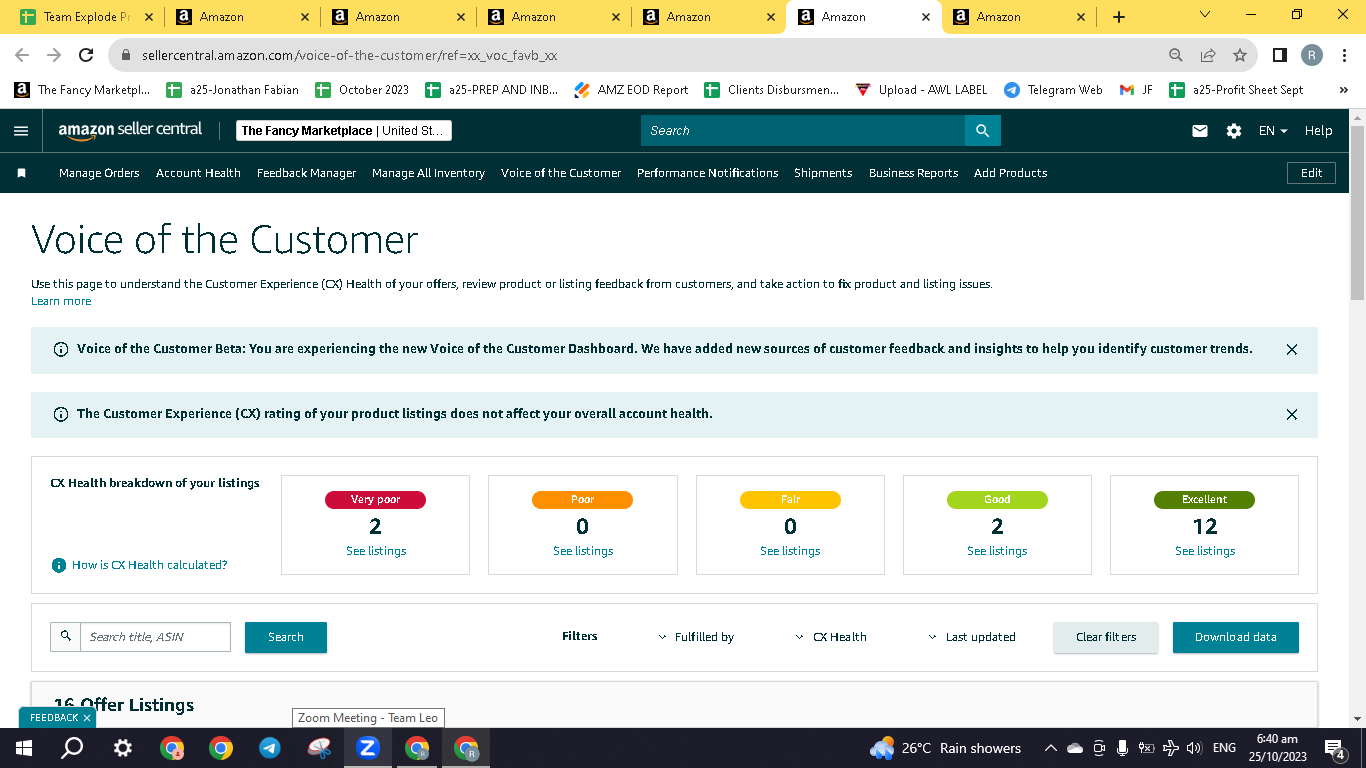This screenshot has height=768, width=1366.
Task: Dismiss the Voice of the Customer Beta banner
Action: 1292,350
